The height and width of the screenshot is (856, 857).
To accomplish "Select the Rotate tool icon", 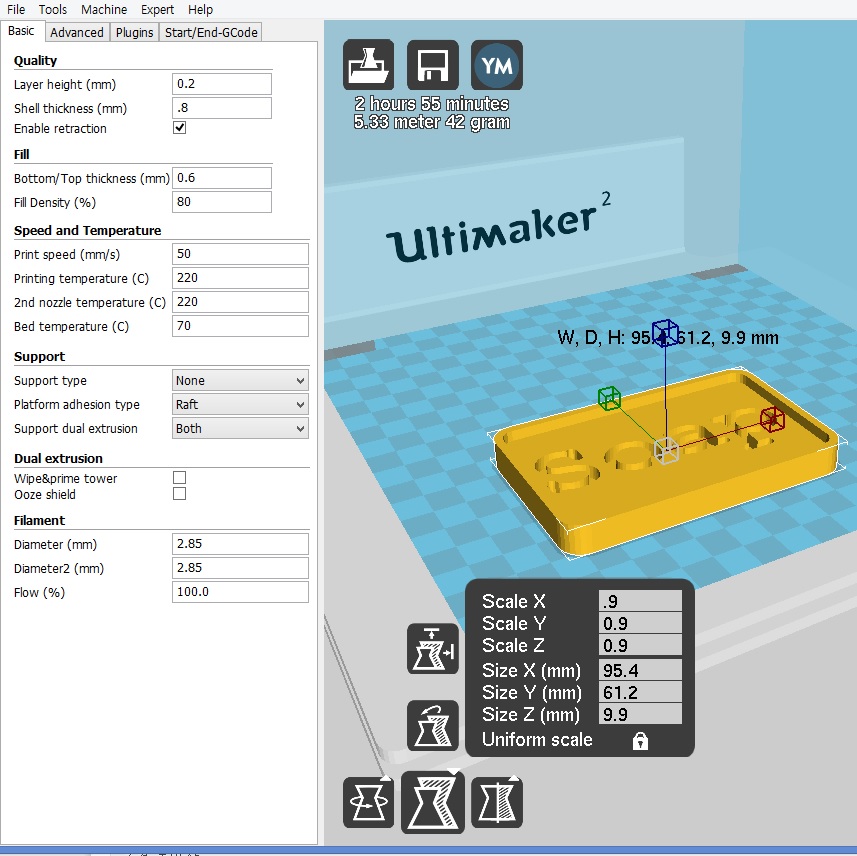I will click(x=368, y=802).
